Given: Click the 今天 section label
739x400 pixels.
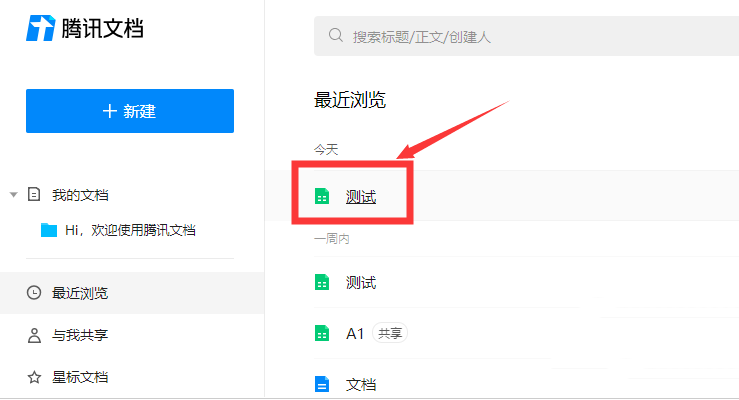Looking at the screenshot, I should click(x=326, y=150).
